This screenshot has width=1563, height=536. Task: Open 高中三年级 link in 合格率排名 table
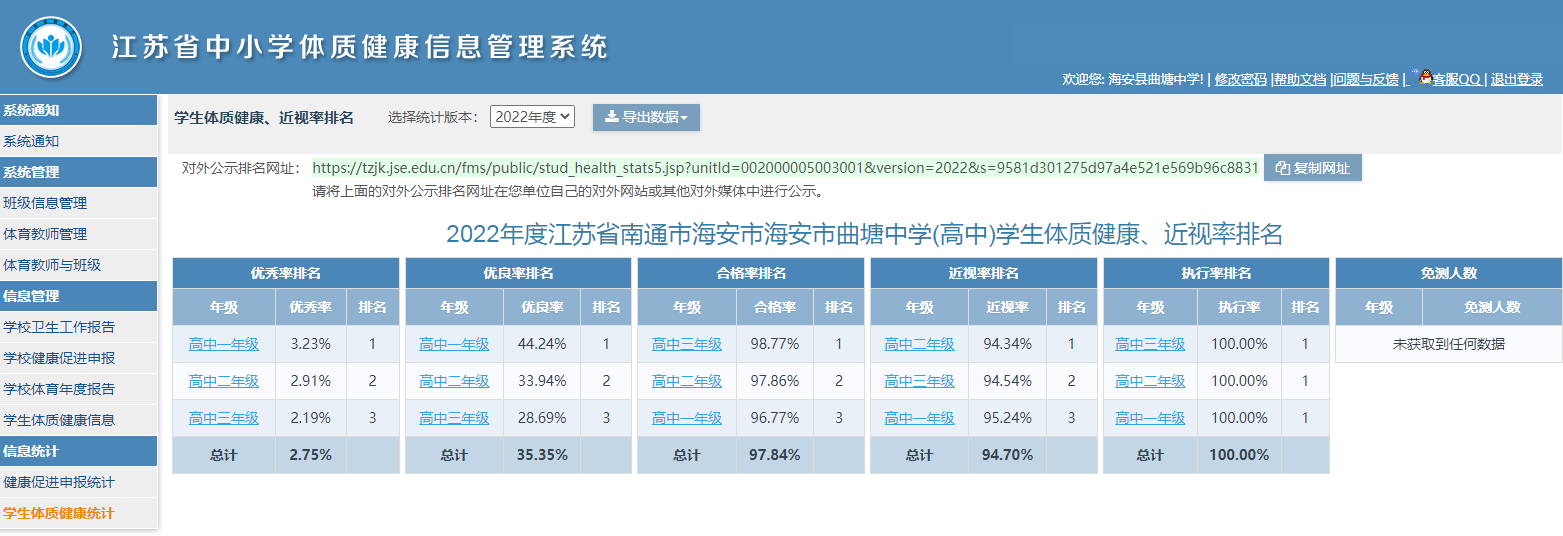click(x=687, y=344)
